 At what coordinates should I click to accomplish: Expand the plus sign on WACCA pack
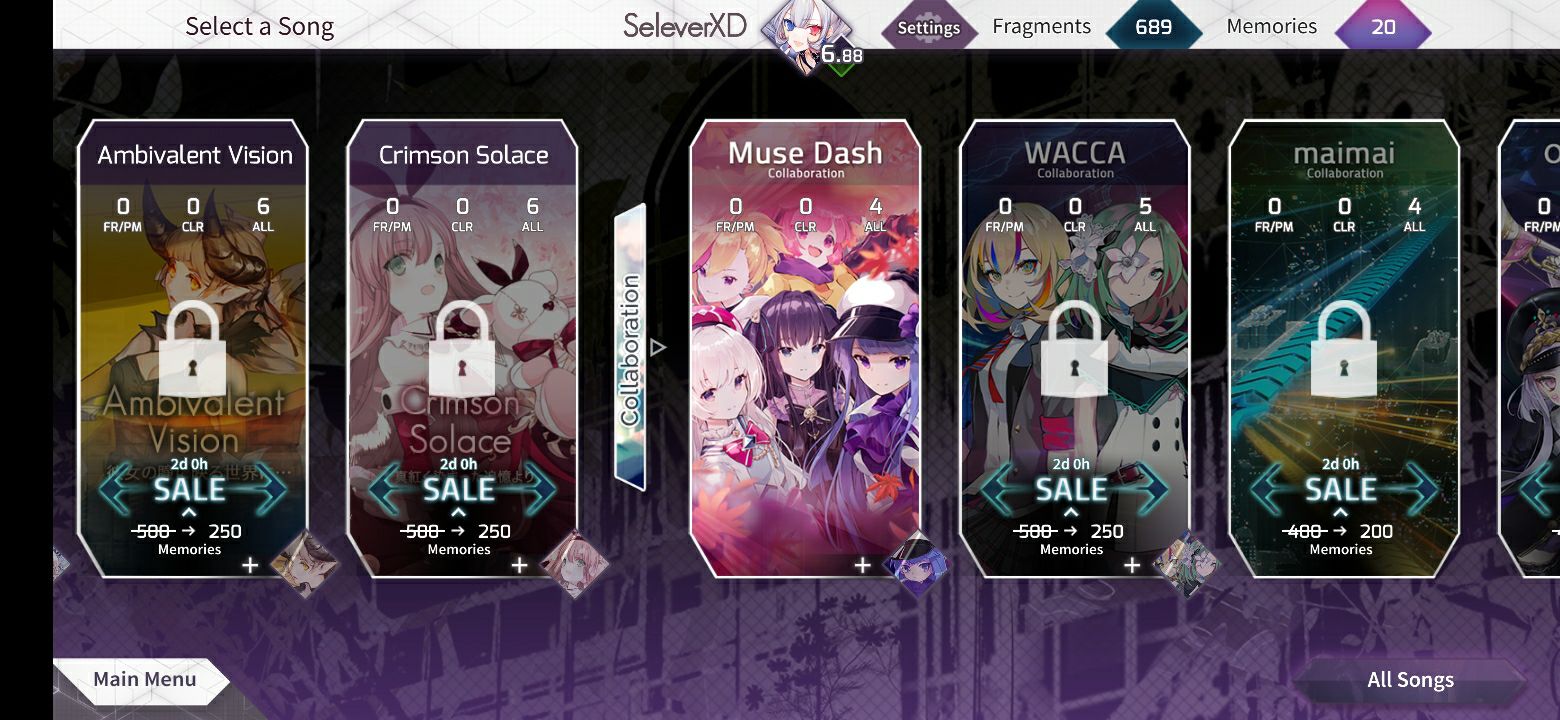coord(1132,566)
